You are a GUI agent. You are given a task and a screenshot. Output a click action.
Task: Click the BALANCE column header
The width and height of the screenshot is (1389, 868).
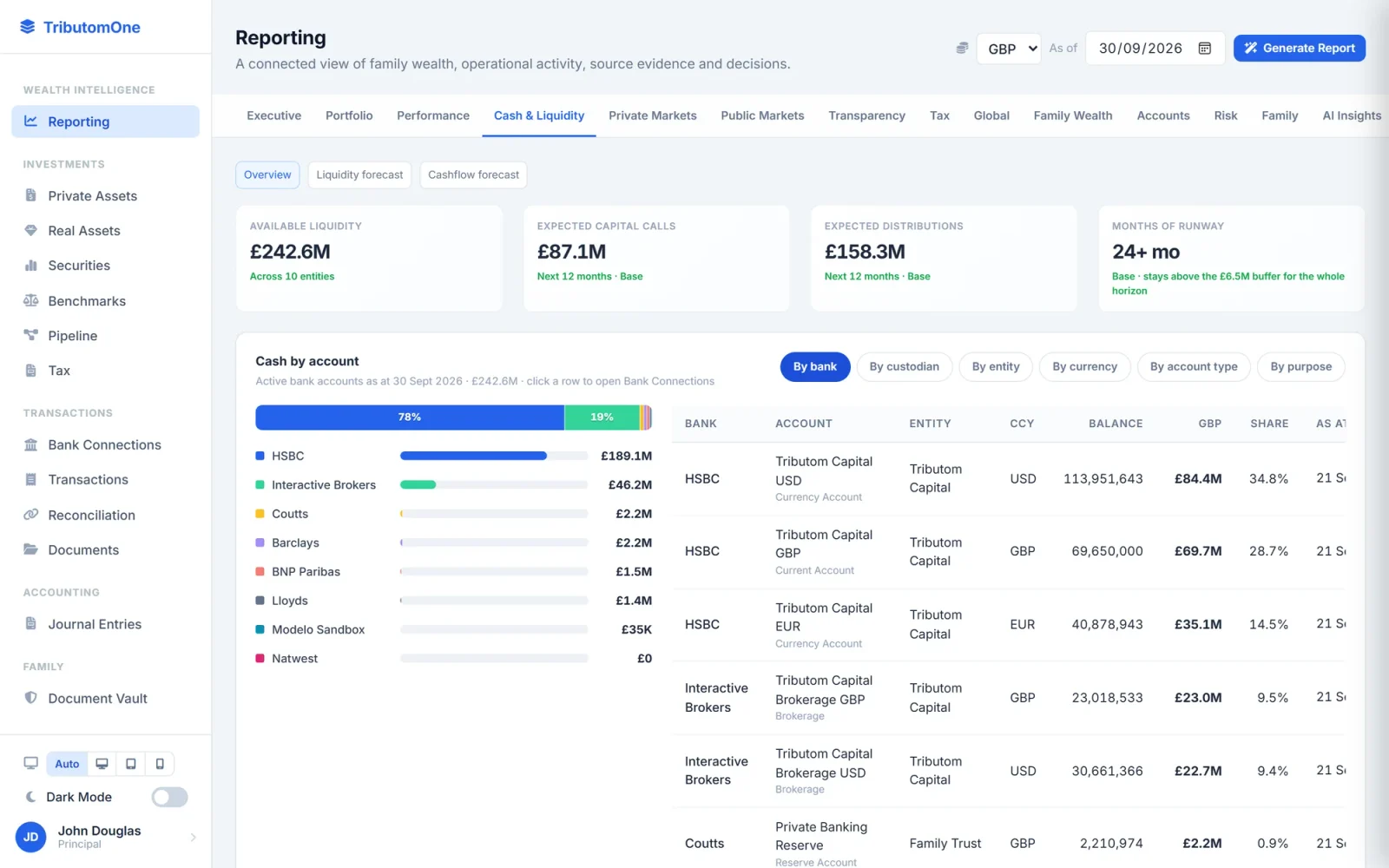[x=1116, y=424]
